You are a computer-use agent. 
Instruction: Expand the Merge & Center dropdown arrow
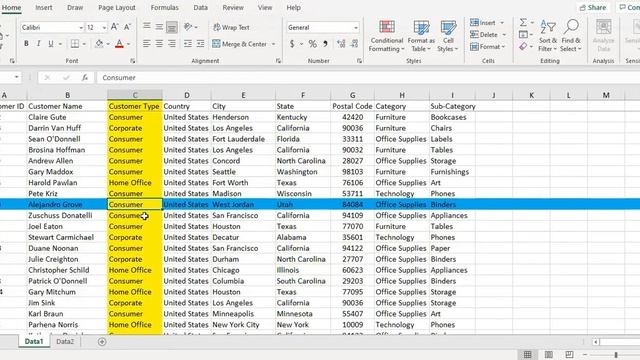(x=273, y=44)
